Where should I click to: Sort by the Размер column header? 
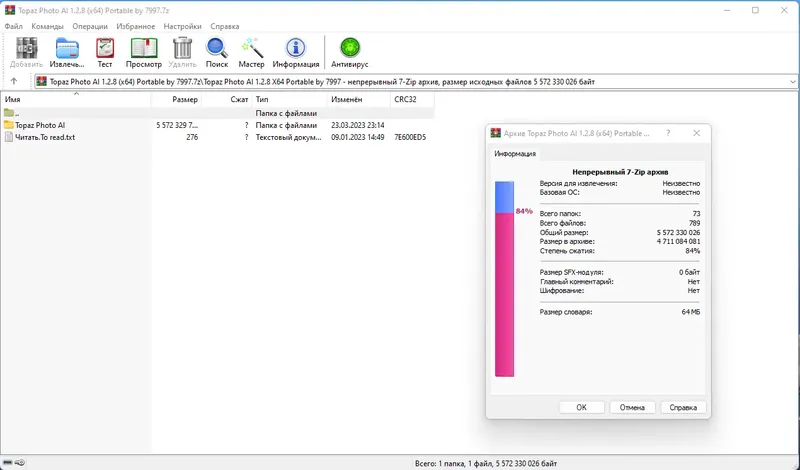[177, 100]
